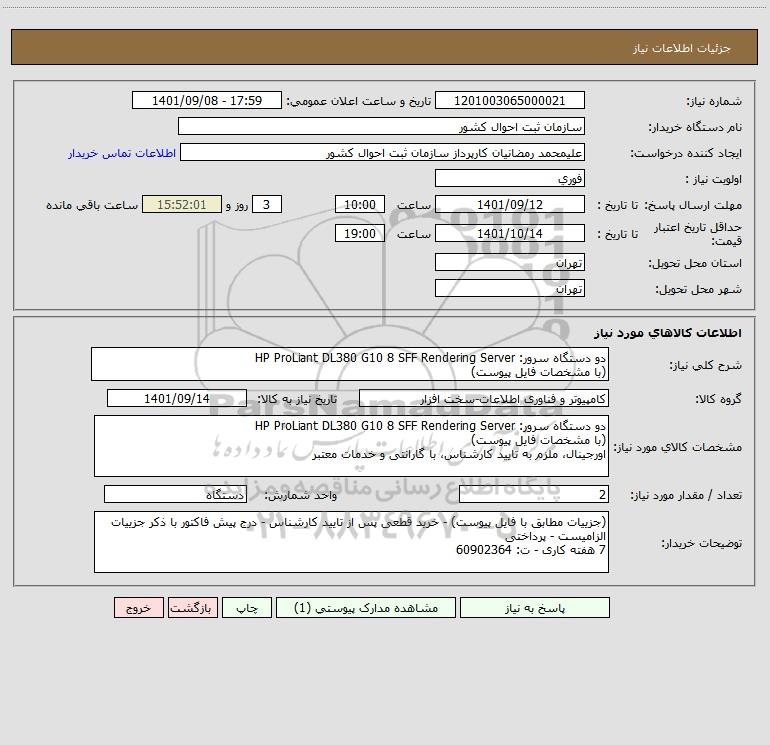Viewport: 770px width, 745px height.
Task: Select the need number field 1201003065000021
Action: point(510,100)
